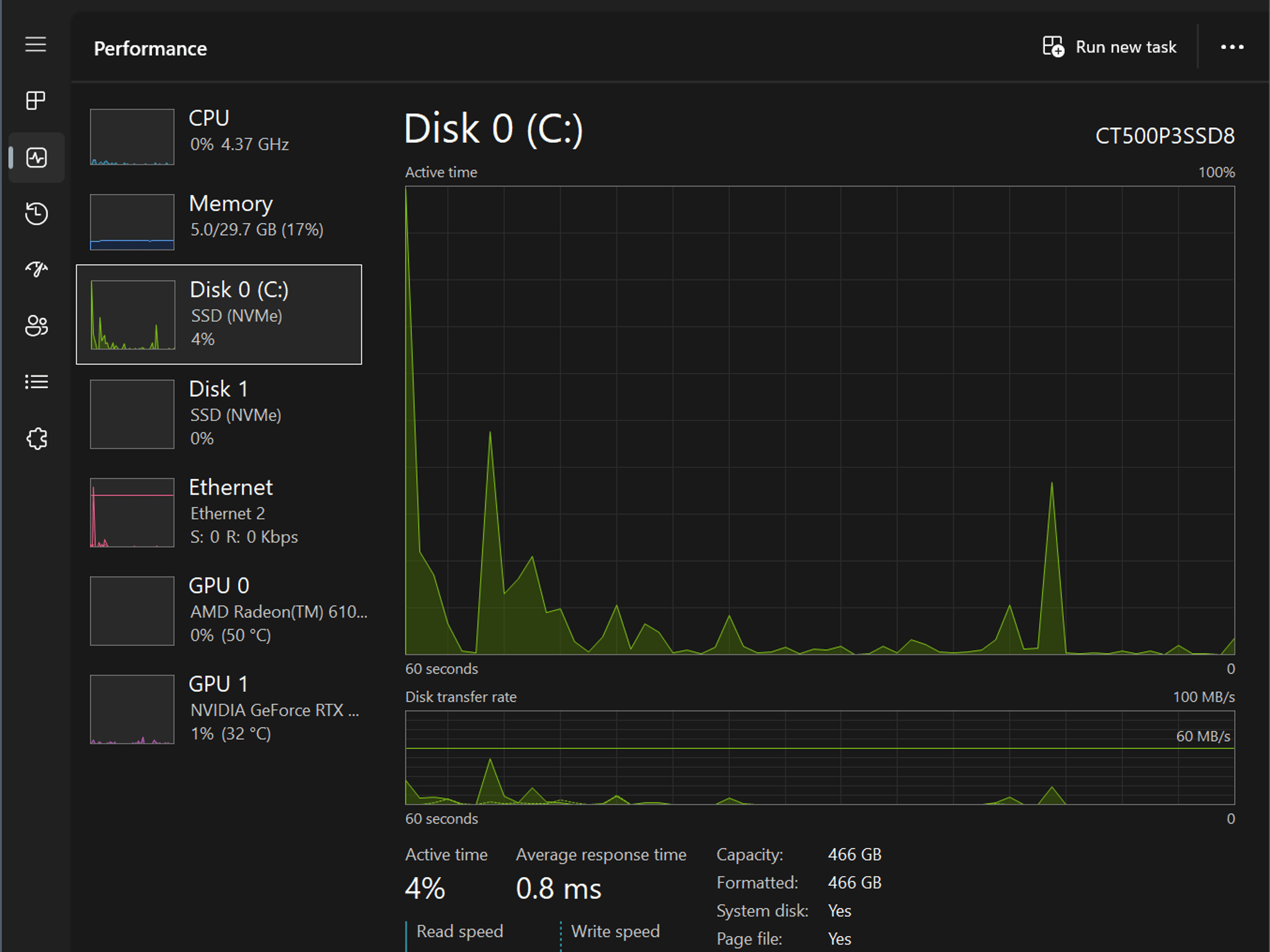Click the Formatted 466 GB value
This screenshot has width=1270, height=952.
click(855, 882)
